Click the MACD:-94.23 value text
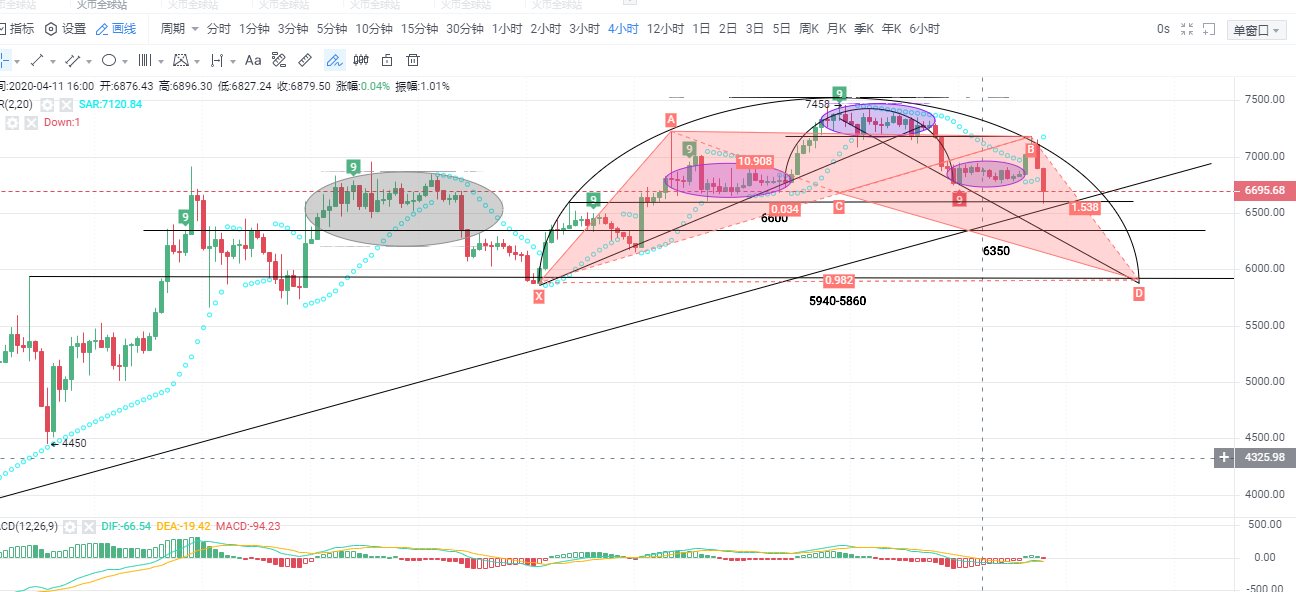Image resolution: width=1296 pixels, height=592 pixels. (x=248, y=526)
